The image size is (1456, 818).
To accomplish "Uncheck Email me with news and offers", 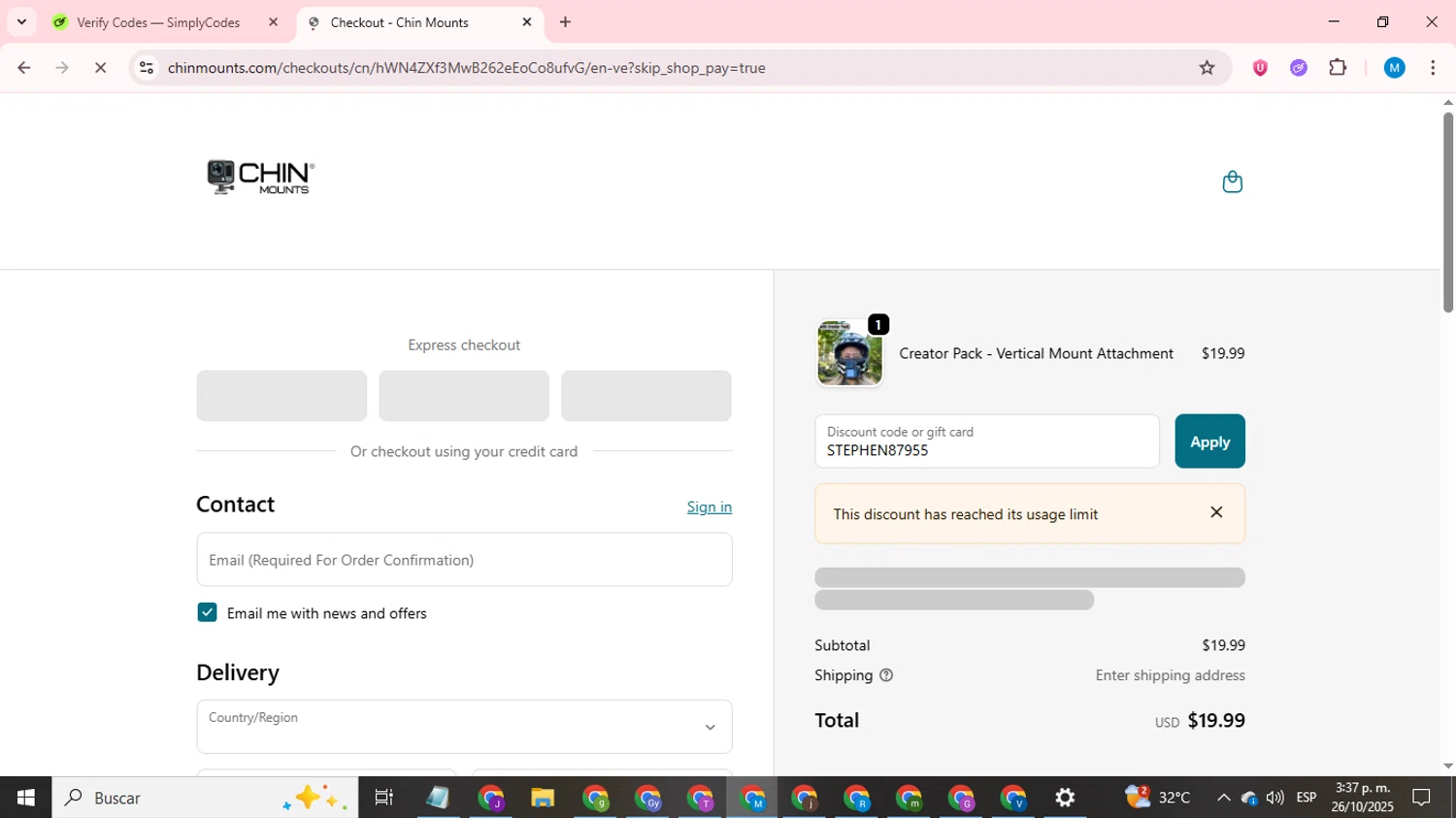I will [x=207, y=612].
